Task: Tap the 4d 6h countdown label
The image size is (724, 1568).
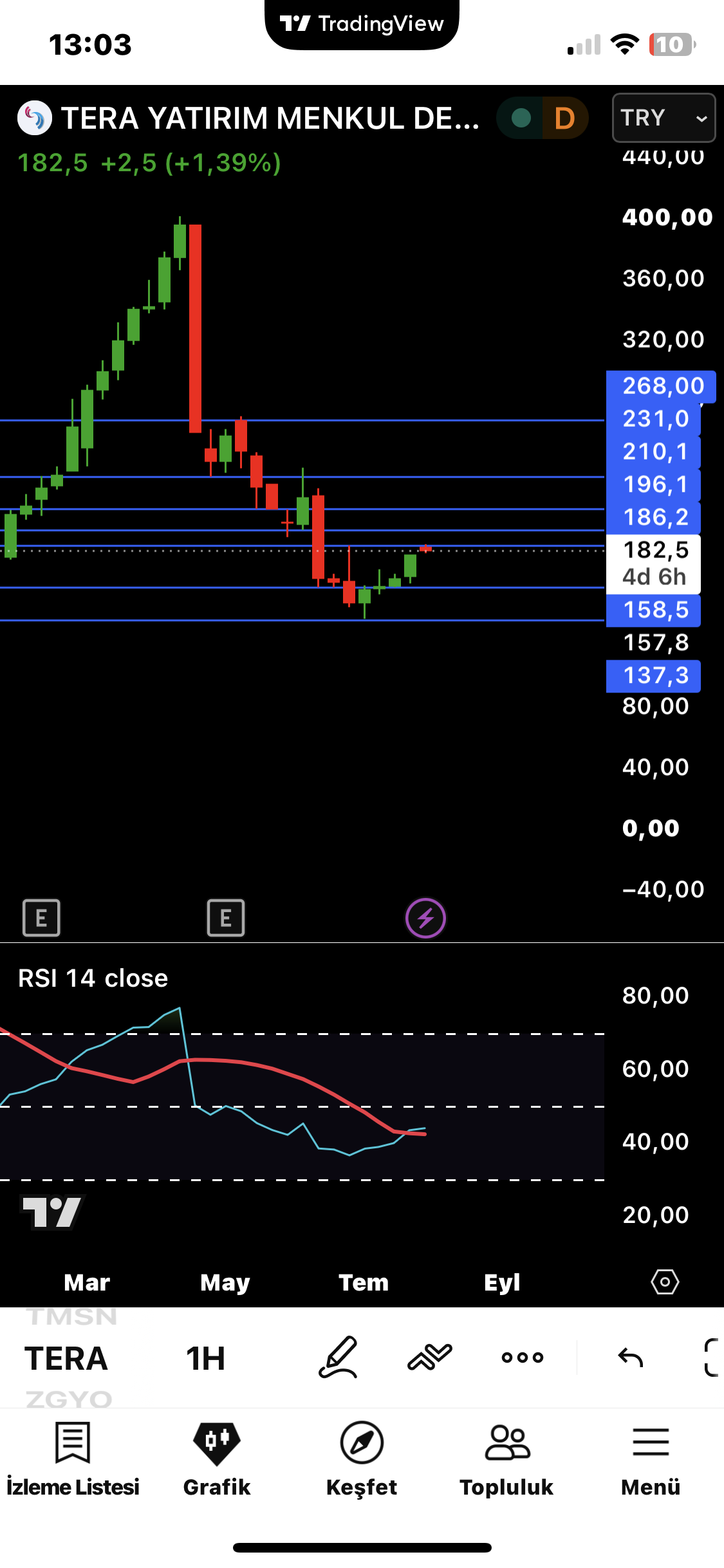Action: tap(654, 577)
